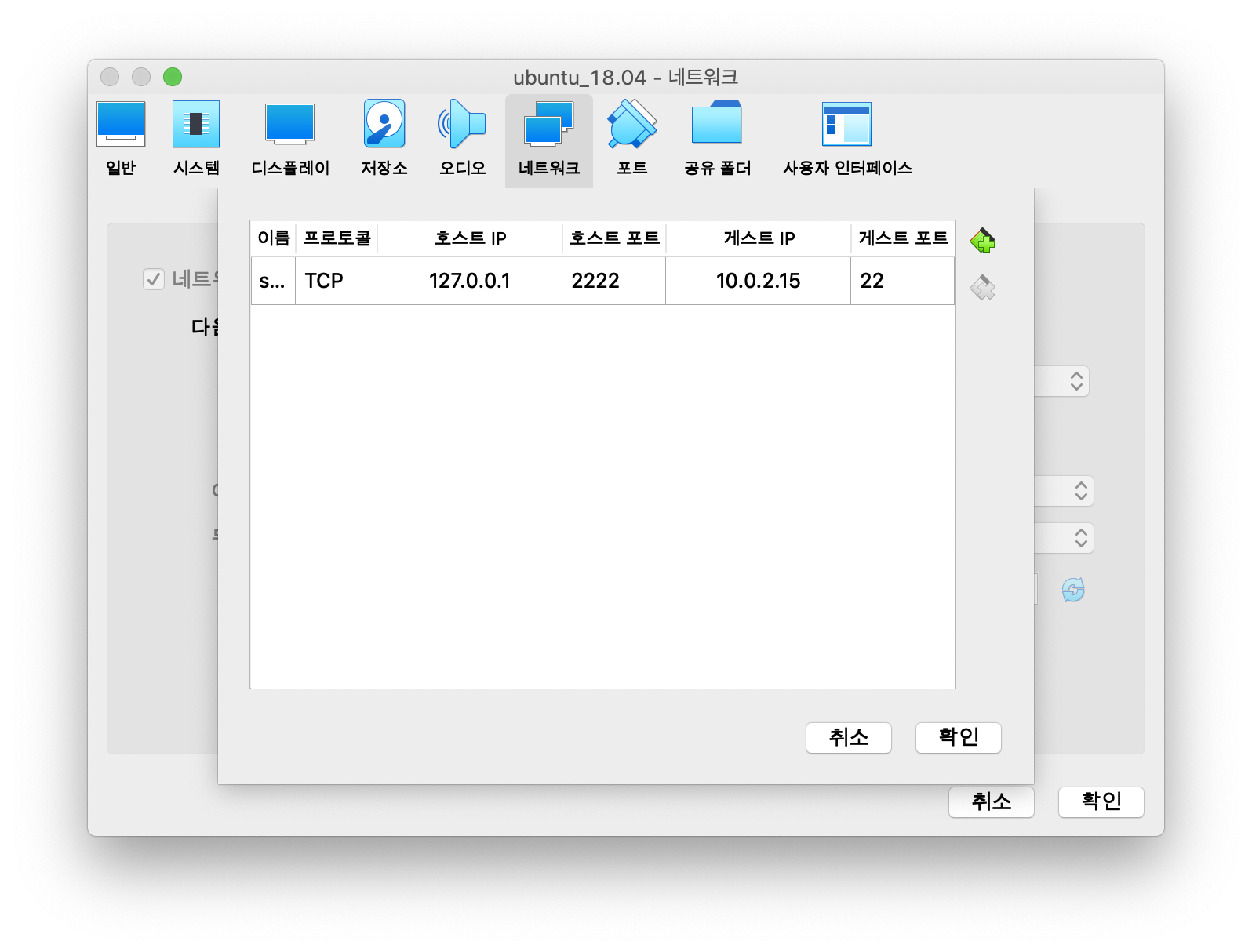1252x952 pixels.
Task: Open the 오디오 (Audio) settings section
Action: click(x=463, y=140)
